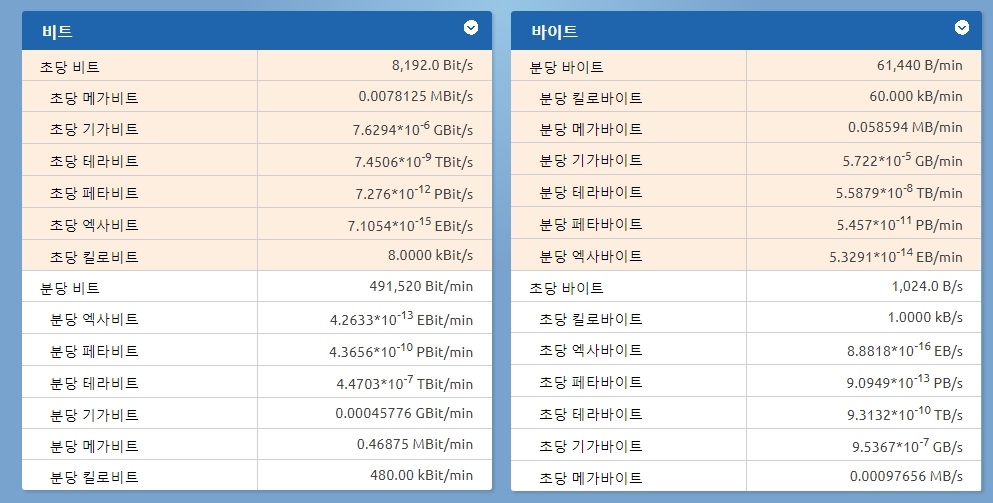
Task: Click the 4.4703*10^-7 TBit/min value
Action: 405,382
